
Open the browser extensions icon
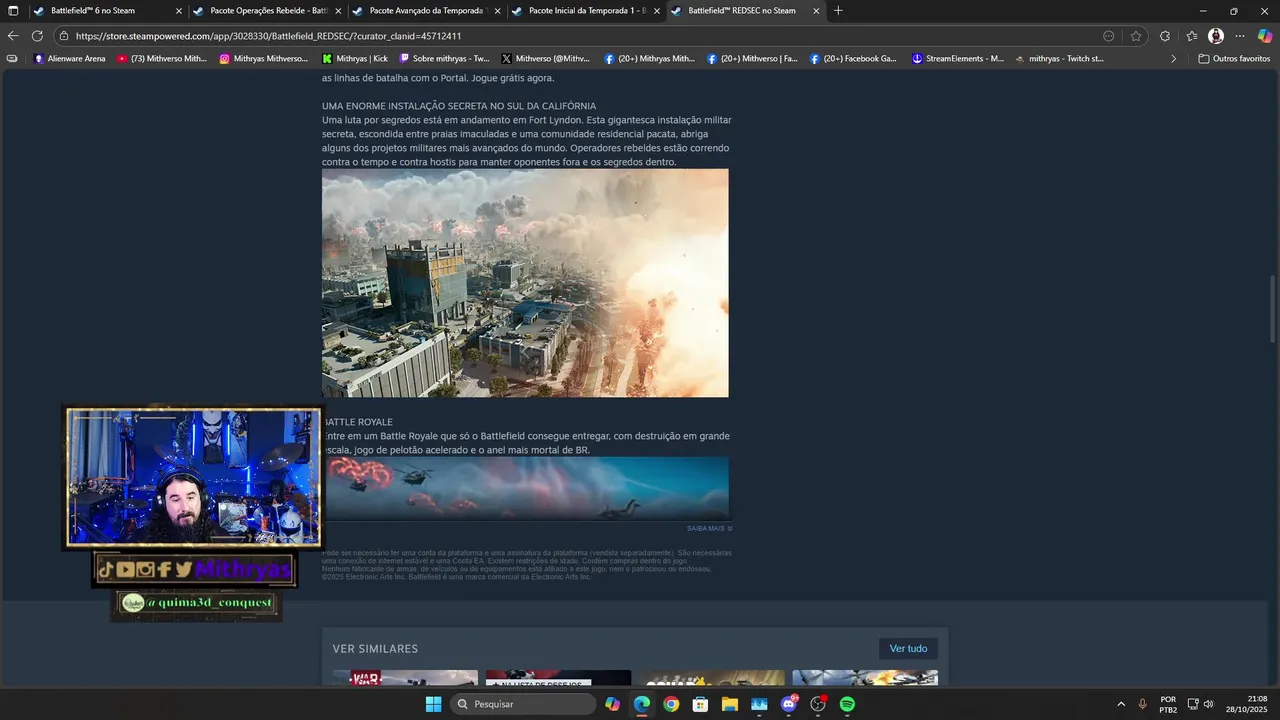click(1165, 36)
